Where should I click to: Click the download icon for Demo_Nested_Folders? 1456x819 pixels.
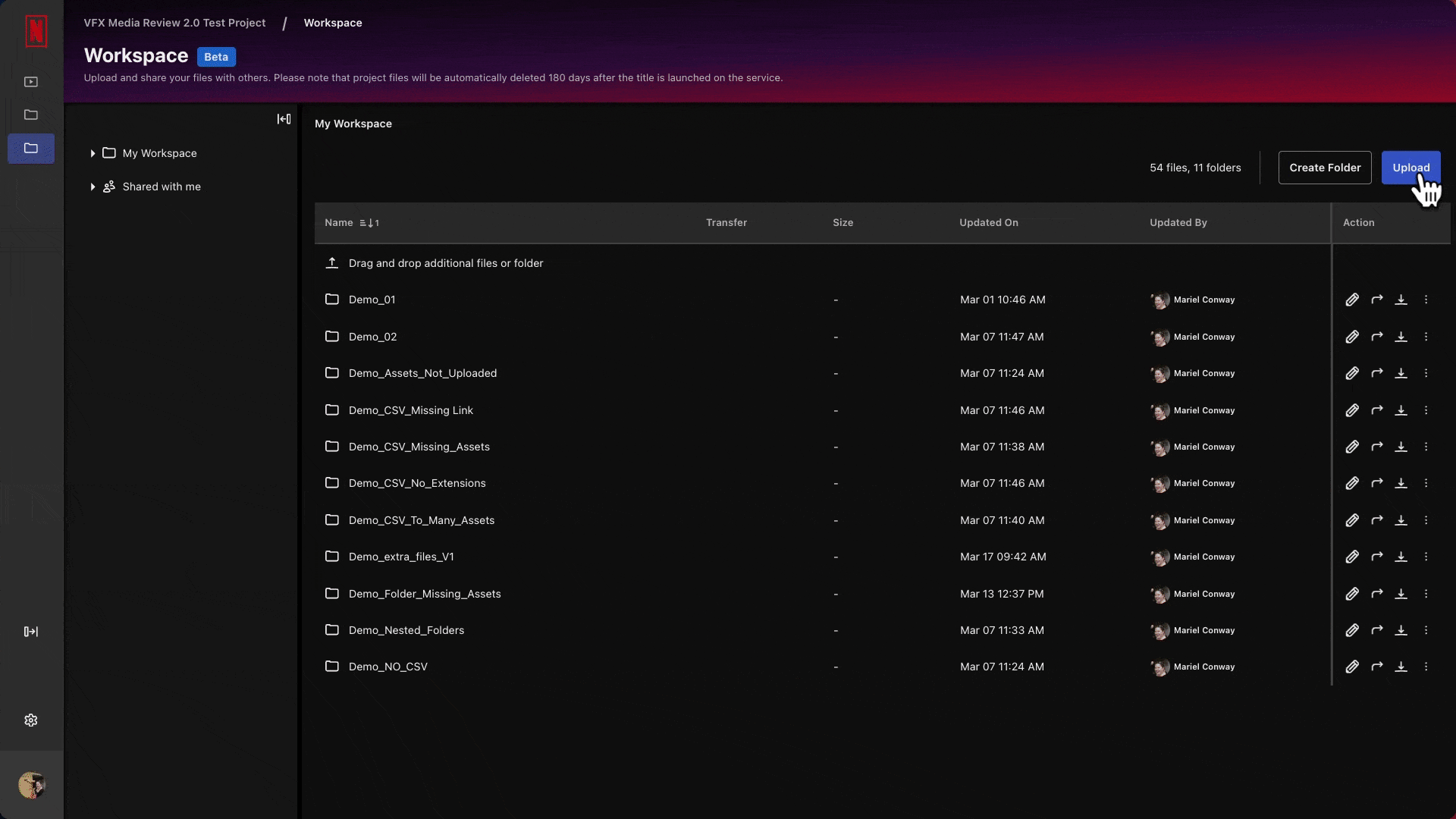point(1401,630)
